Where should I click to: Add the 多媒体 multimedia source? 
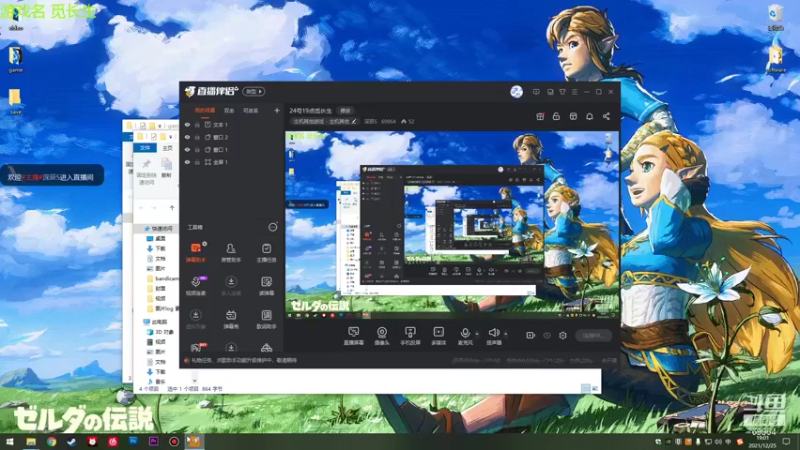click(x=438, y=336)
